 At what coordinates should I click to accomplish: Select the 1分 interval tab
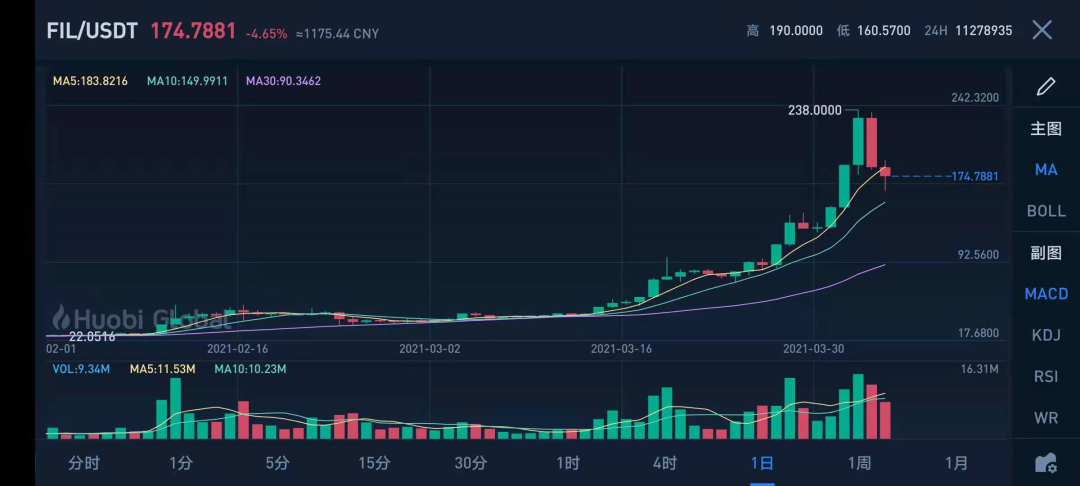[x=180, y=463]
